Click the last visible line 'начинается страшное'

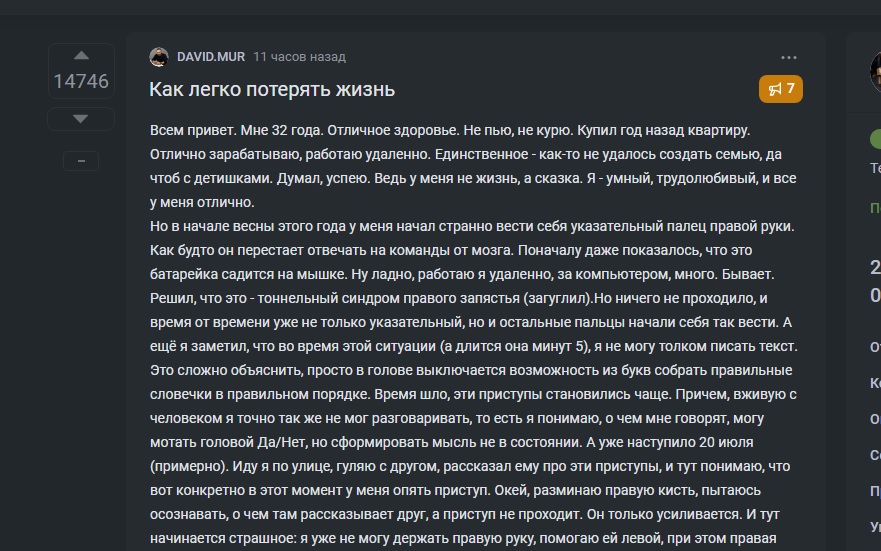463,538
